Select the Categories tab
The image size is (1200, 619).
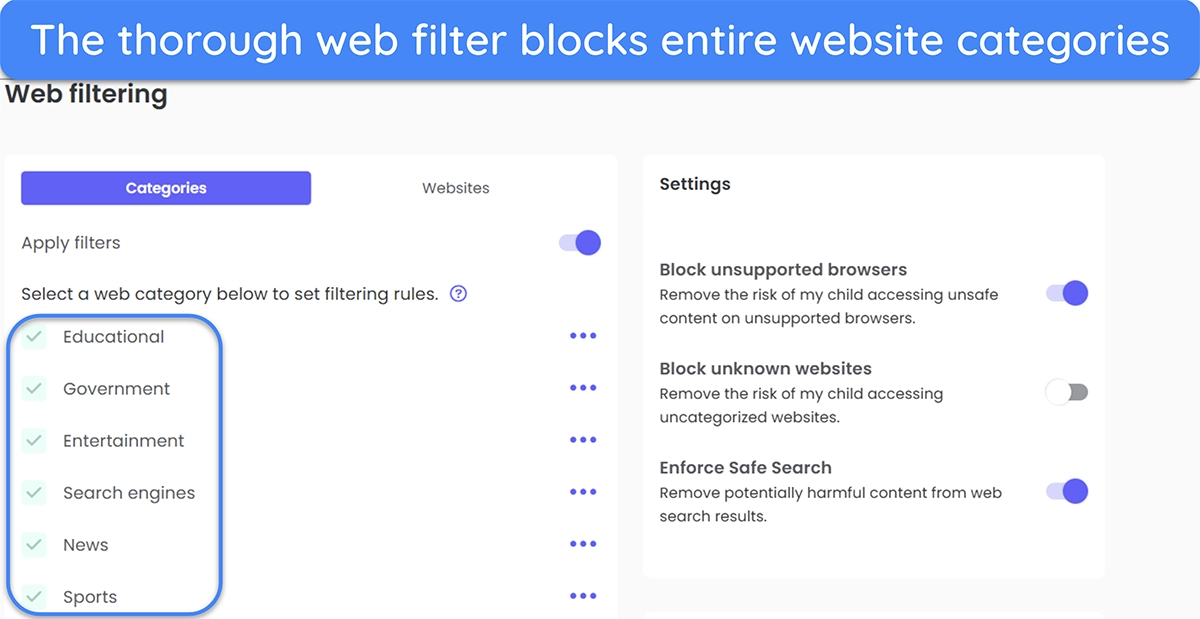(x=166, y=188)
